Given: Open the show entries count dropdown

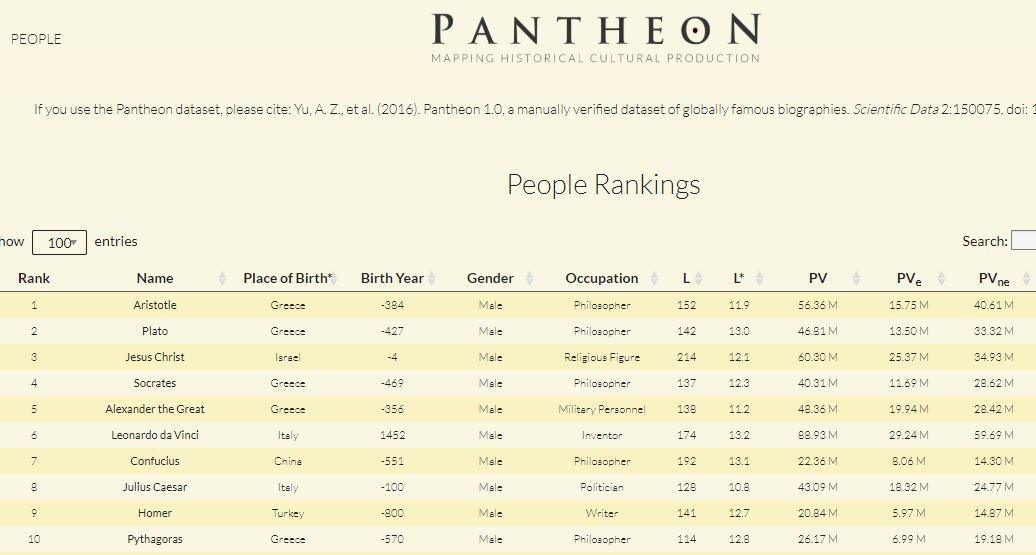Looking at the screenshot, I should coord(60,242).
